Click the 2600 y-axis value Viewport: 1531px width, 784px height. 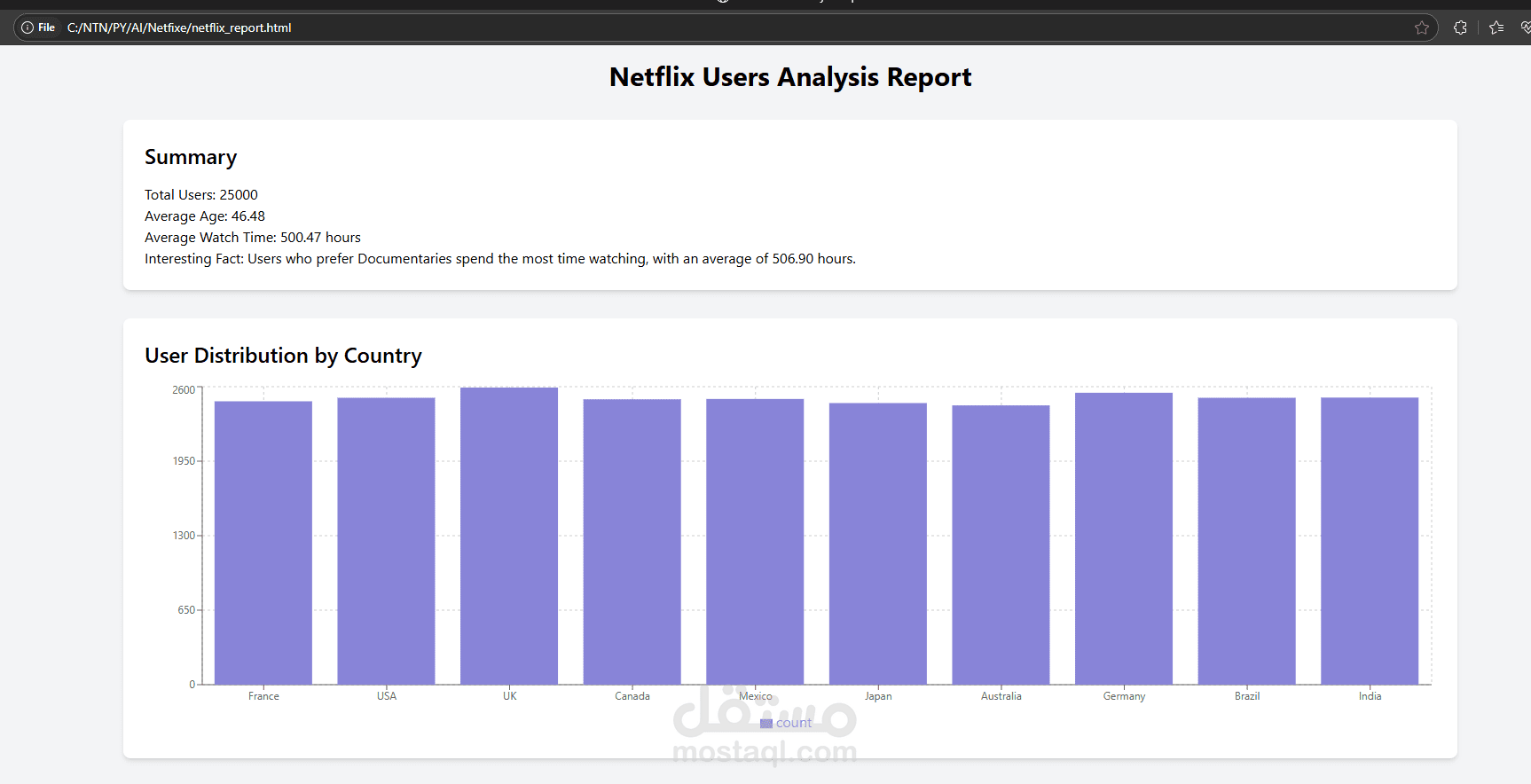click(x=184, y=390)
